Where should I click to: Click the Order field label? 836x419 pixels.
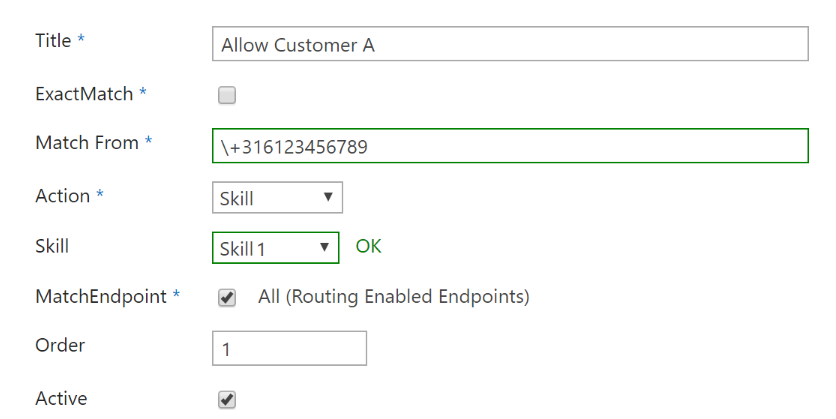pos(60,345)
